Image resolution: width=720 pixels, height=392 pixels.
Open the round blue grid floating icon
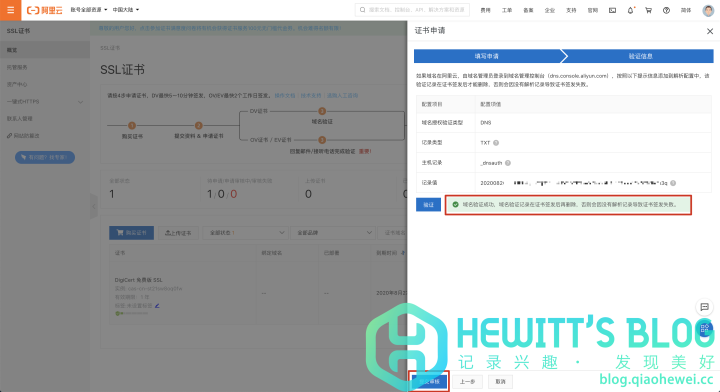point(704,328)
